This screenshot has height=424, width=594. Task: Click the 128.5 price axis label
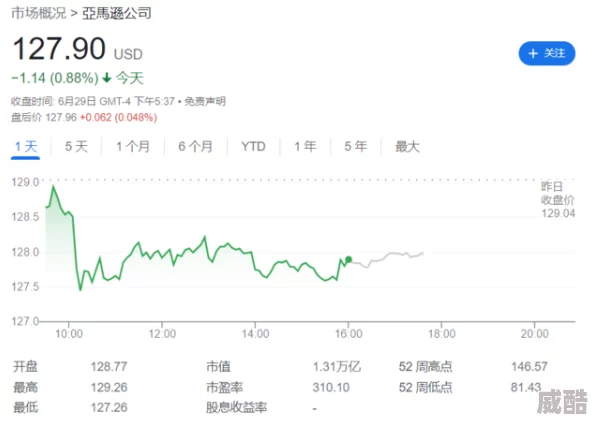pos(25,217)
